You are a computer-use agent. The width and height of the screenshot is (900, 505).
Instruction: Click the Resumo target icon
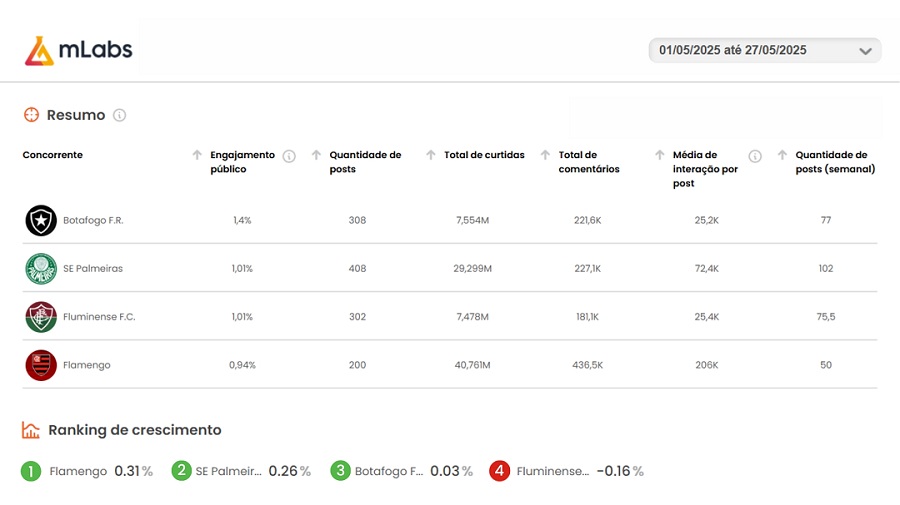click(x=32, y=115)
